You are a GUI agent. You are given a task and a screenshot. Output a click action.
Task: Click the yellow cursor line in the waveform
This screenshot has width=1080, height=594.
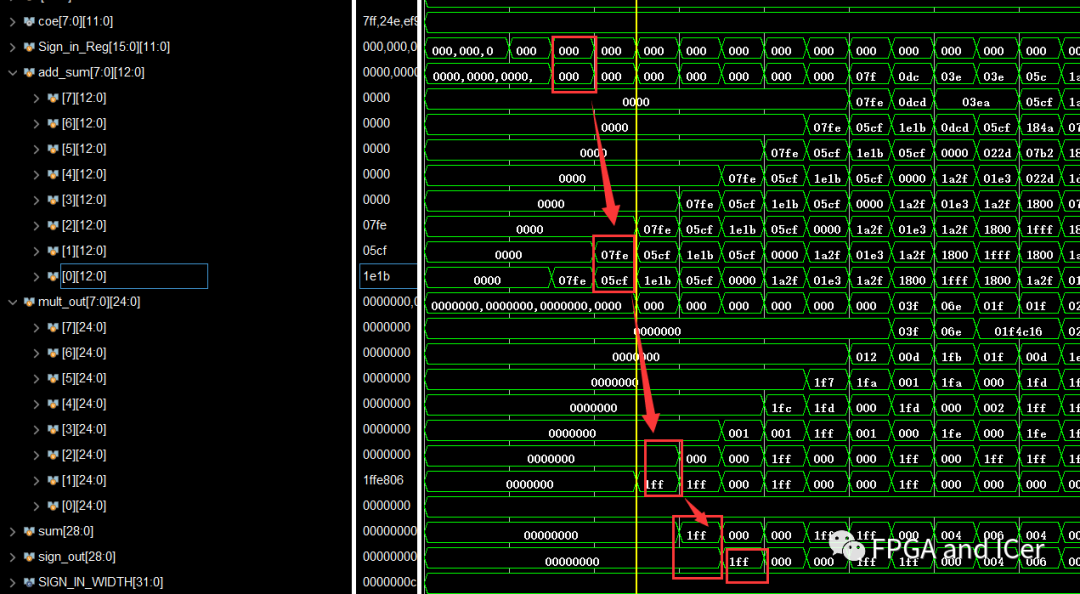click(636, 297)
